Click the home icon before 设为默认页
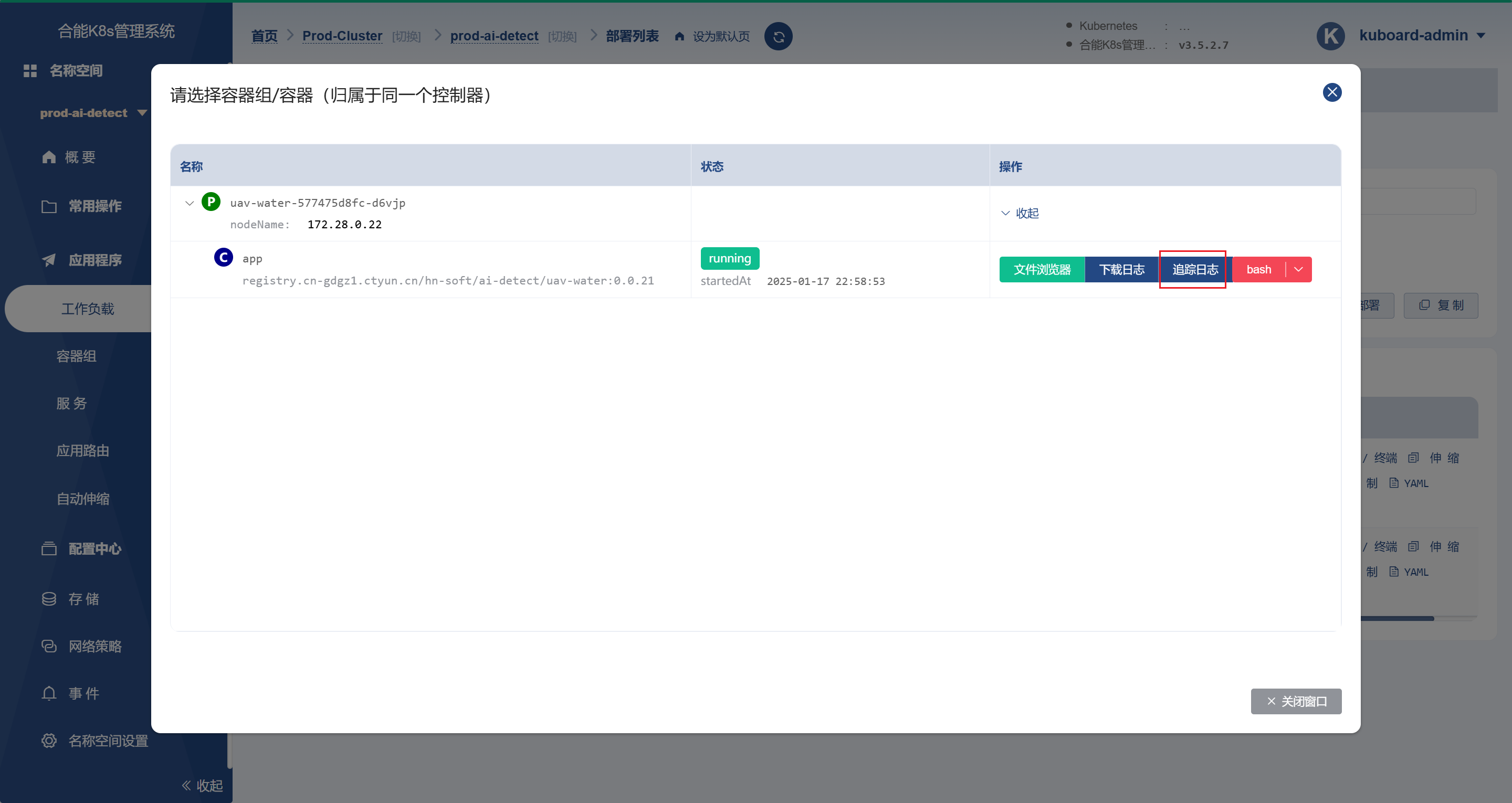The height and width of the screenshot is (803, 1512). pos(679,36)
